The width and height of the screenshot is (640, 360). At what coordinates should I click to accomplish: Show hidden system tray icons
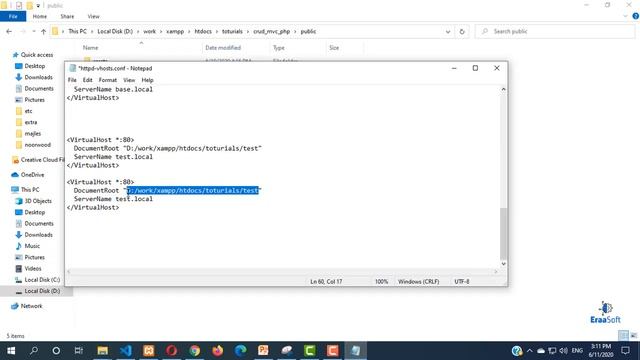[529, 351]
